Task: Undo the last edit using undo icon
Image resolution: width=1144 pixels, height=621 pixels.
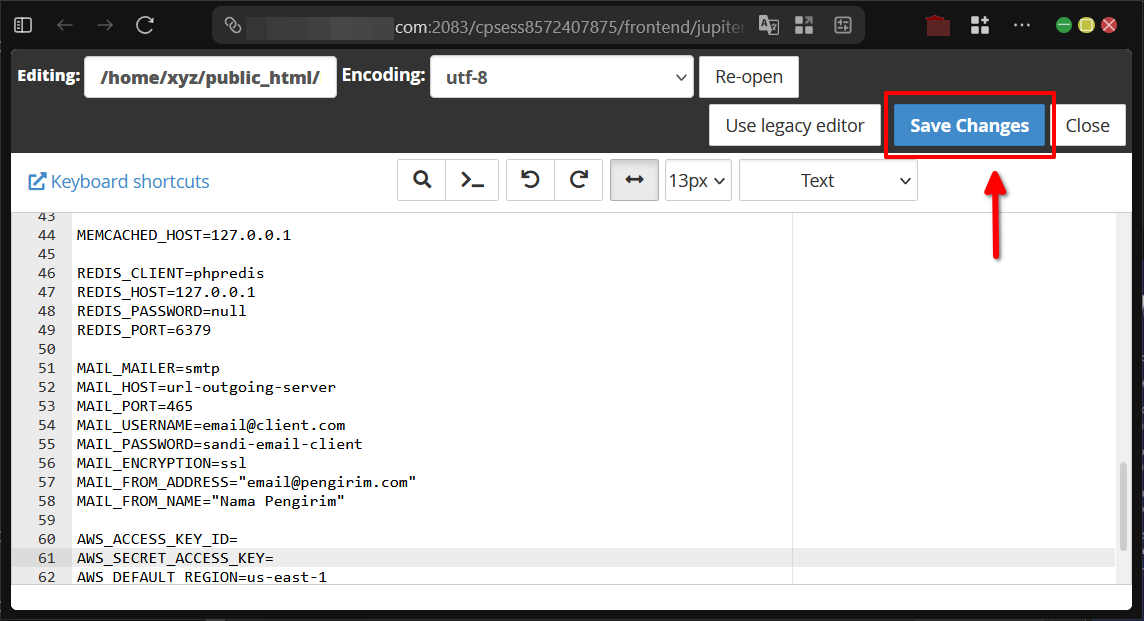Action: pyautogui.click(x=530, y=180)
